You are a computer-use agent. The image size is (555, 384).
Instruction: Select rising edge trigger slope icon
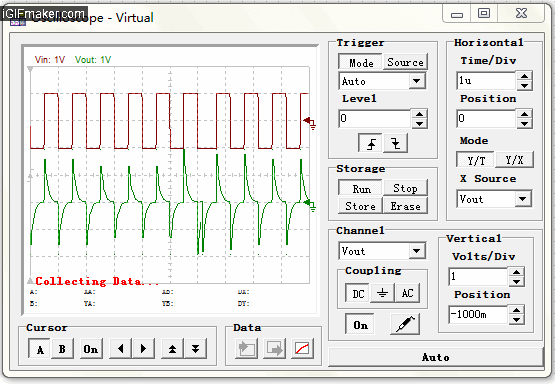[370, 143]
